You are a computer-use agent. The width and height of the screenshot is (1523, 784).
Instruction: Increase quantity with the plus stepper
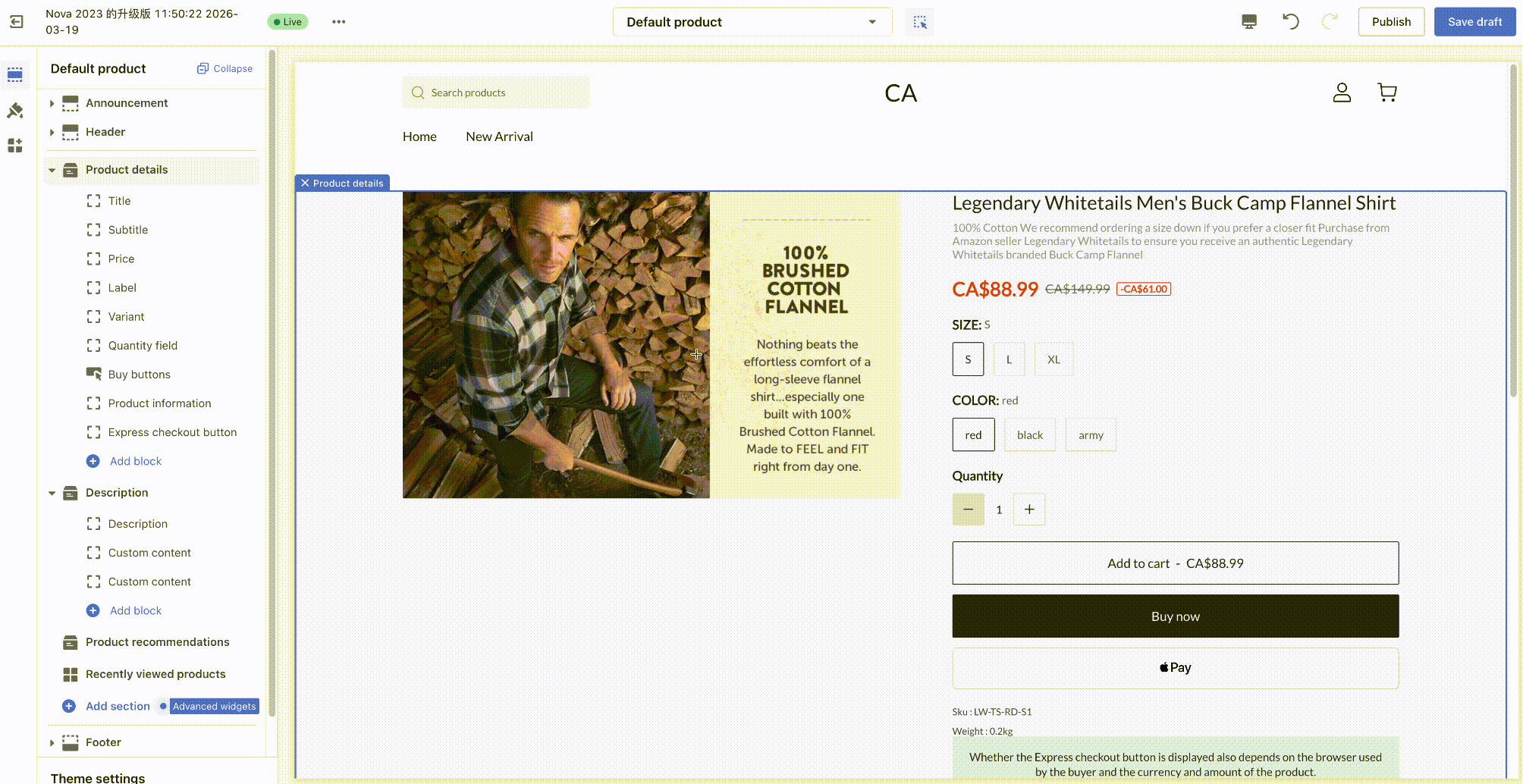1028,510
